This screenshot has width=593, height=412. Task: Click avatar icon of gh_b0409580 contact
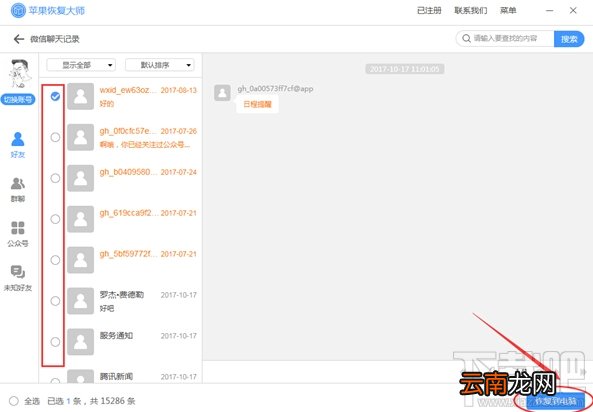(x=81, y=178)
